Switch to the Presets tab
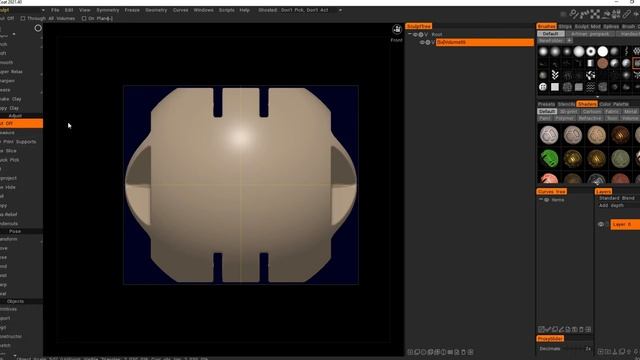Viewport: 640px width, 360px height. (x=546, y=104)
